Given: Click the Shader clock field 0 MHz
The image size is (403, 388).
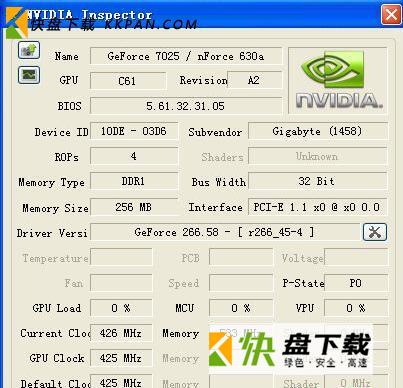Looking at the screenshot, I should pyautogui.click(x=356, y=382).
